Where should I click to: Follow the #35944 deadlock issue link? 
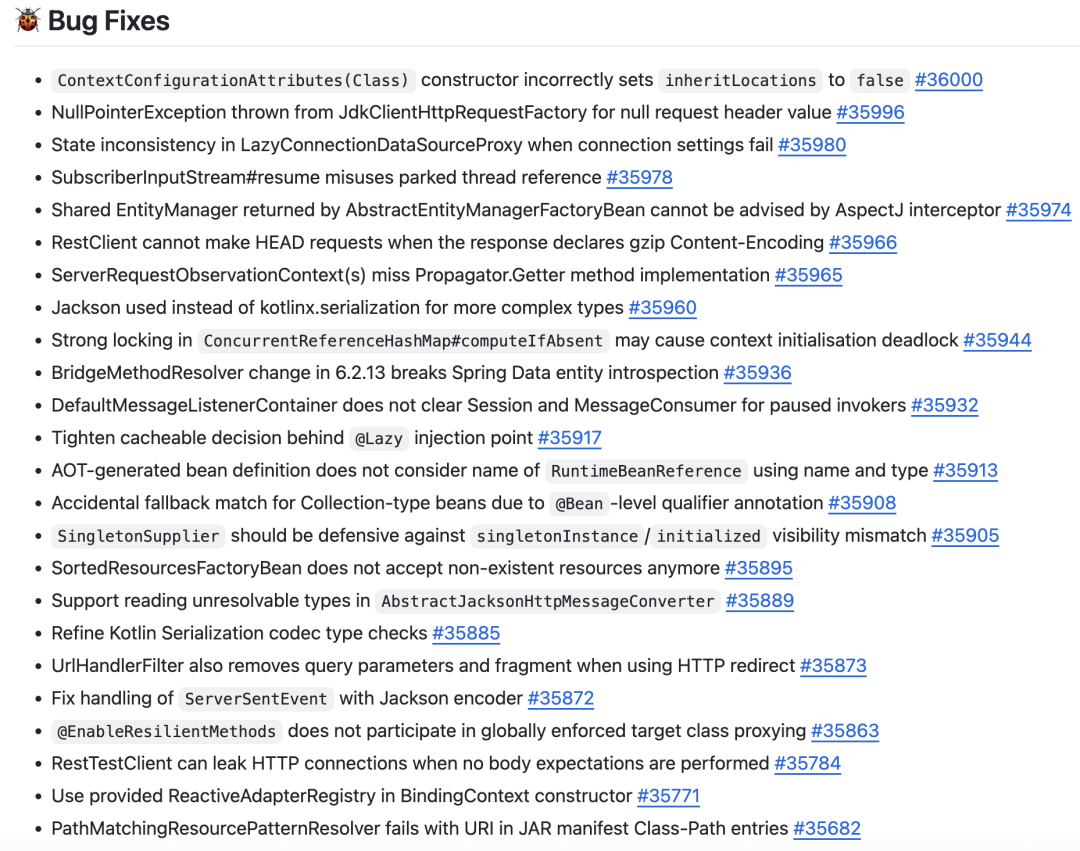pos(997,340)
